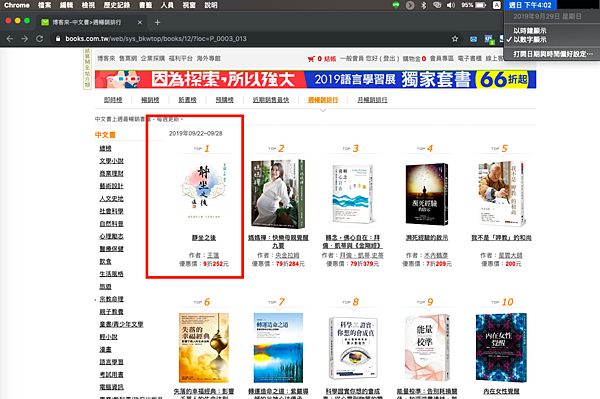Click the 2019語言學習展 promotional banner

pos(315,79)
